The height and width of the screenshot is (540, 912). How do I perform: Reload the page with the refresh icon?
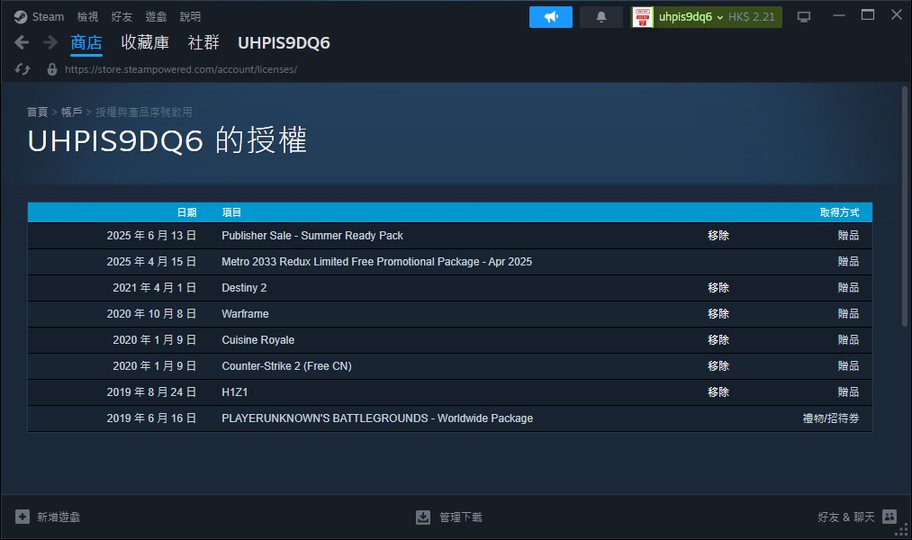(x=22, y=70)
